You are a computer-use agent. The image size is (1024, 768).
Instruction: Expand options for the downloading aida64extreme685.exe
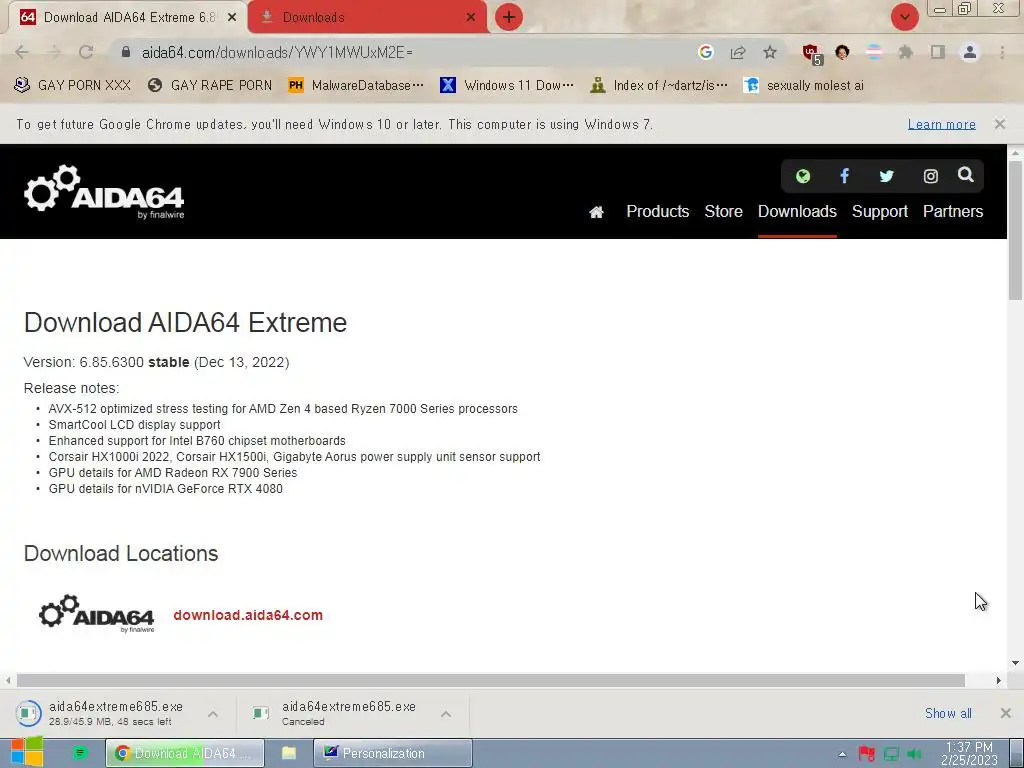click(213, 714)
